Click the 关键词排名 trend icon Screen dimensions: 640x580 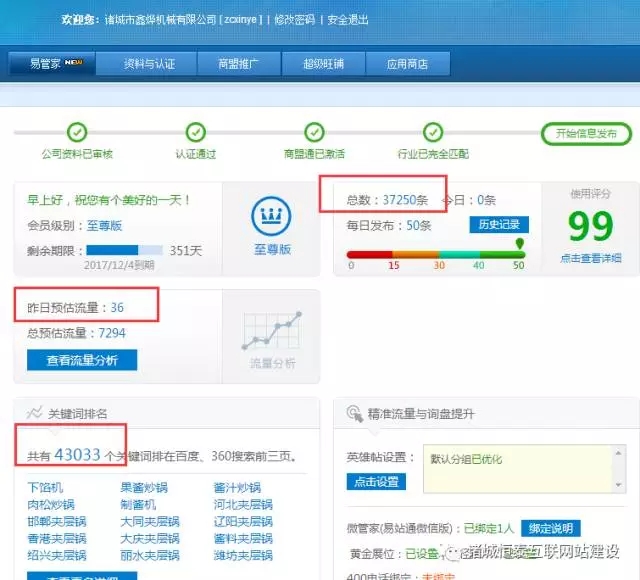34,413
